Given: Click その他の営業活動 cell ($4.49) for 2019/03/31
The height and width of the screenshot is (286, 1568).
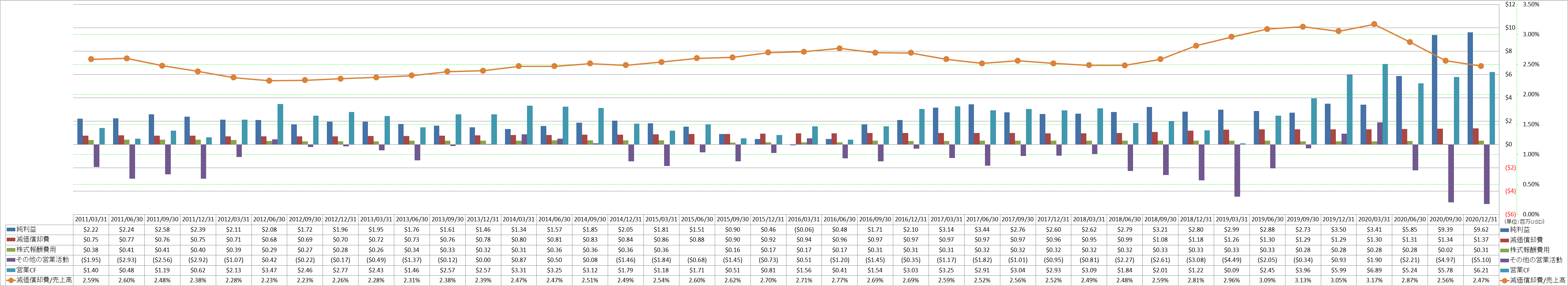Looking at the screenshot, I should [x=1231, y=260].
